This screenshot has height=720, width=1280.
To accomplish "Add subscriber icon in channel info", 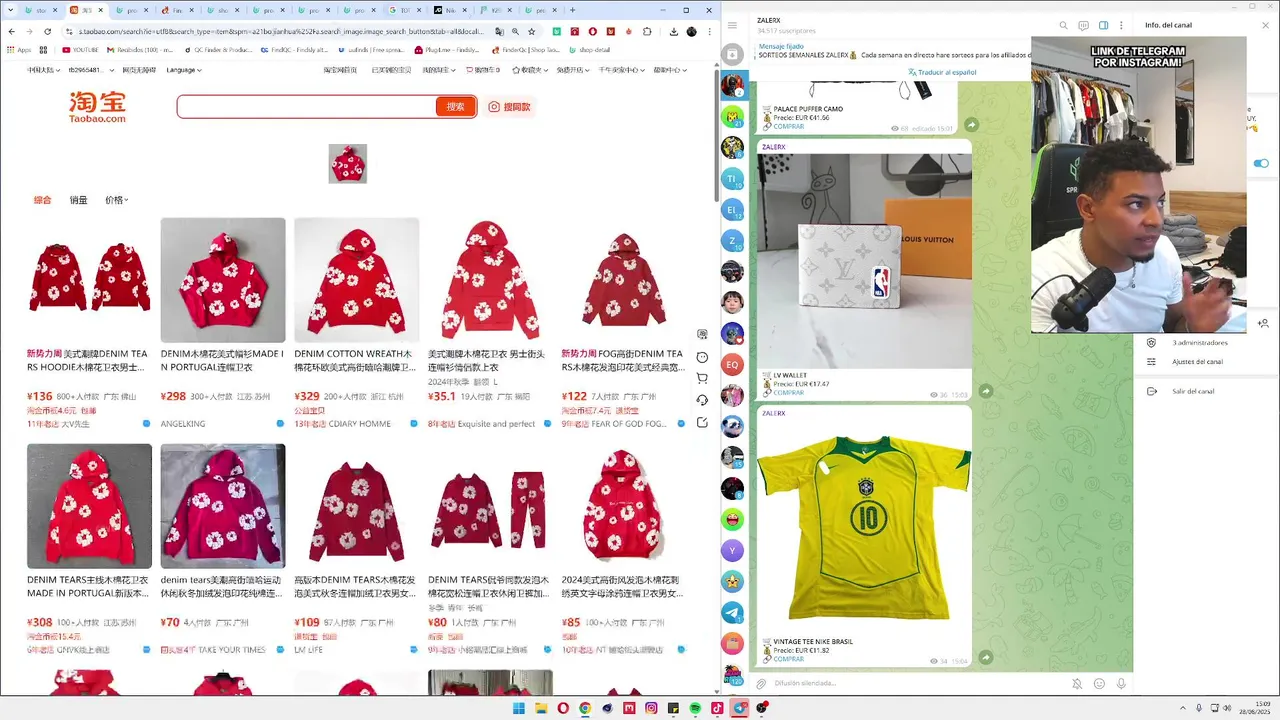I will coord(1263,323).
